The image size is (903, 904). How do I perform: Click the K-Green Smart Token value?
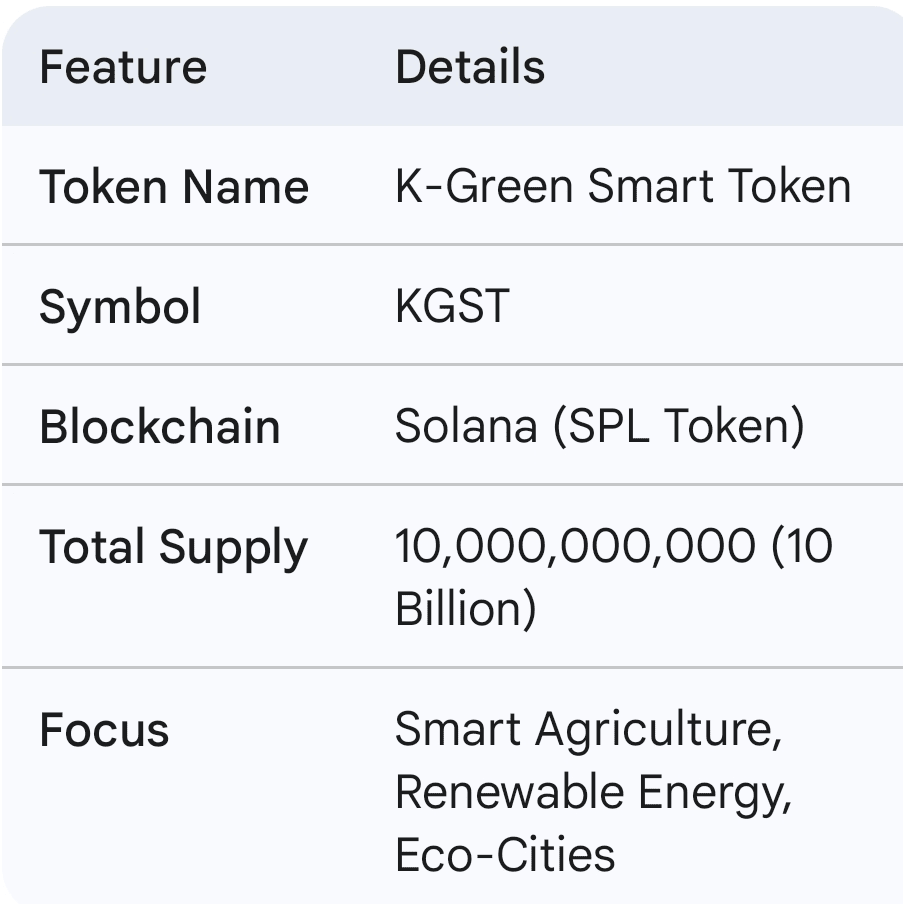tap(623, 186)
